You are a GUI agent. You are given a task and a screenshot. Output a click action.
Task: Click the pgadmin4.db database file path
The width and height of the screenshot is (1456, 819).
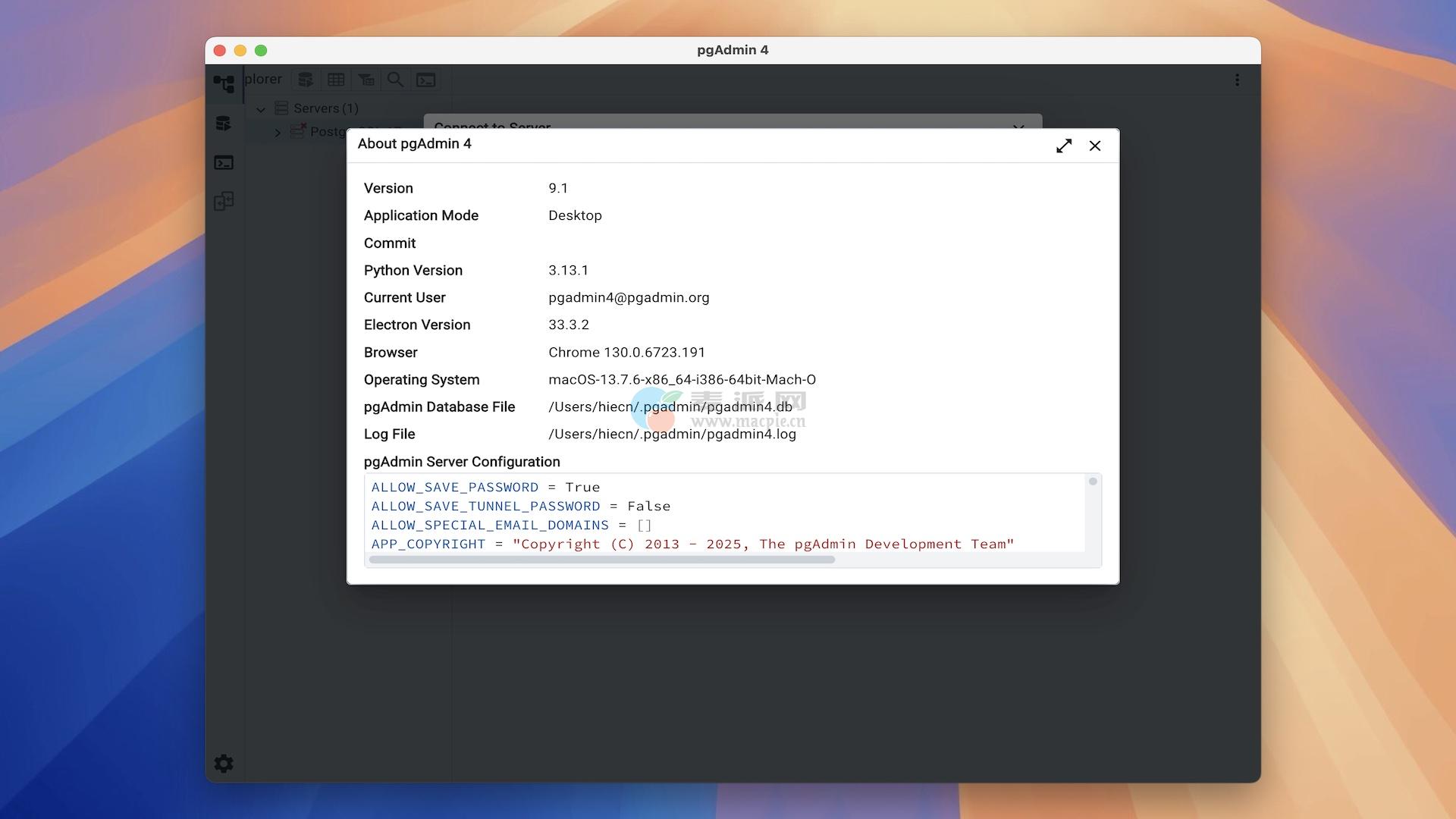tap(670, 406)
